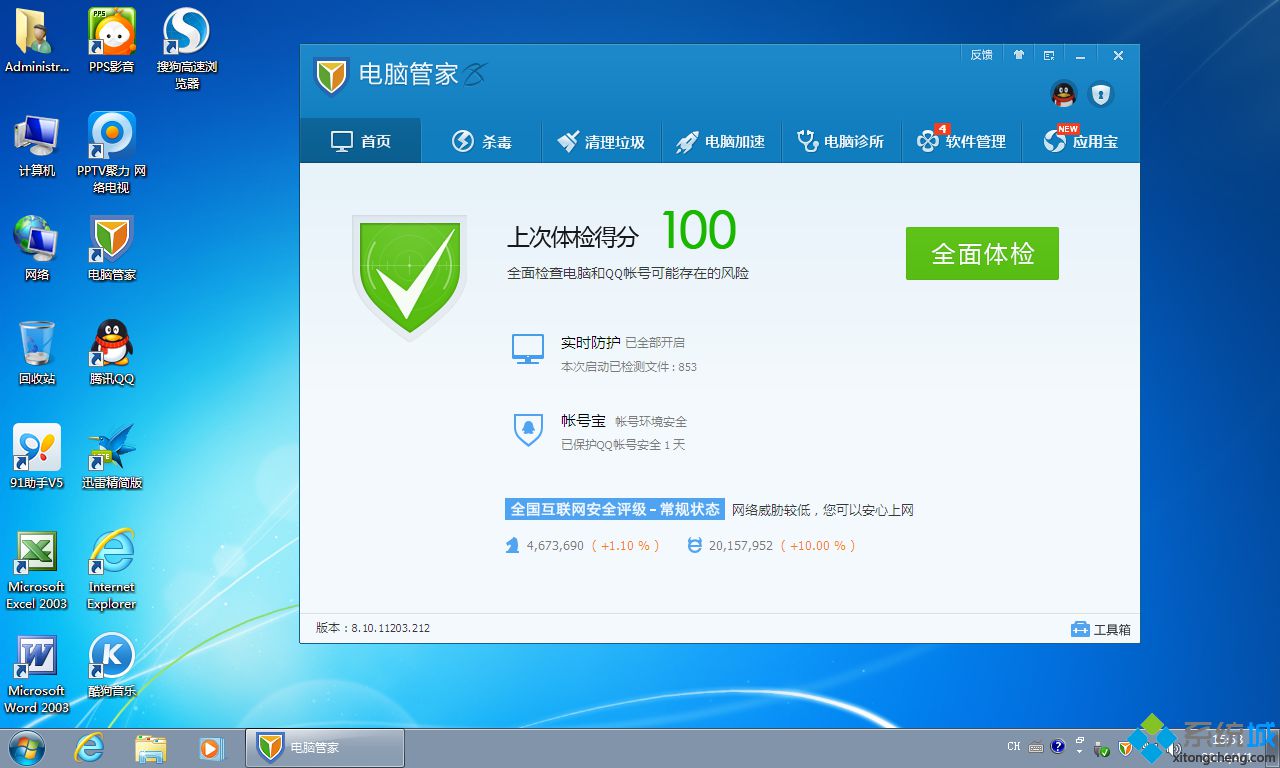Click the CH language indicator
This screenshot has width=1280, height=768.
(1014, 747)
